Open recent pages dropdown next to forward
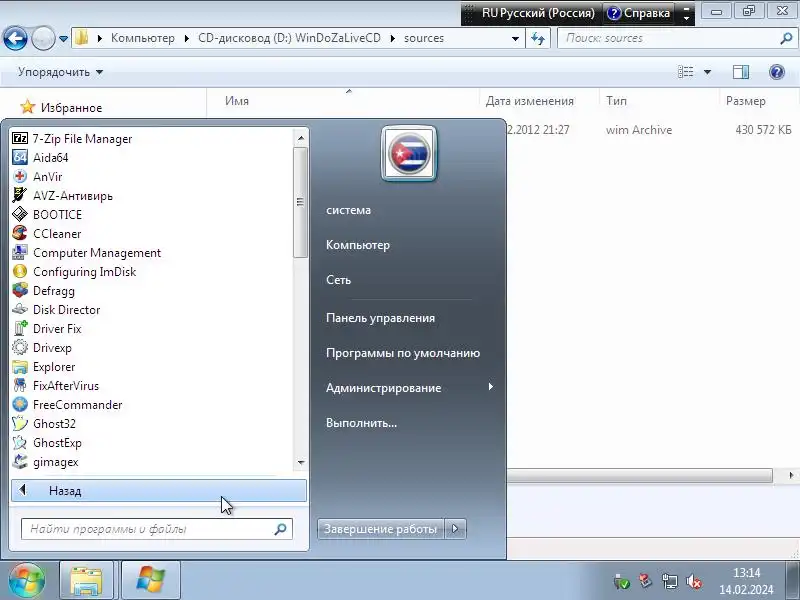Viewport: 800px width, 600px height. point(63,38)
